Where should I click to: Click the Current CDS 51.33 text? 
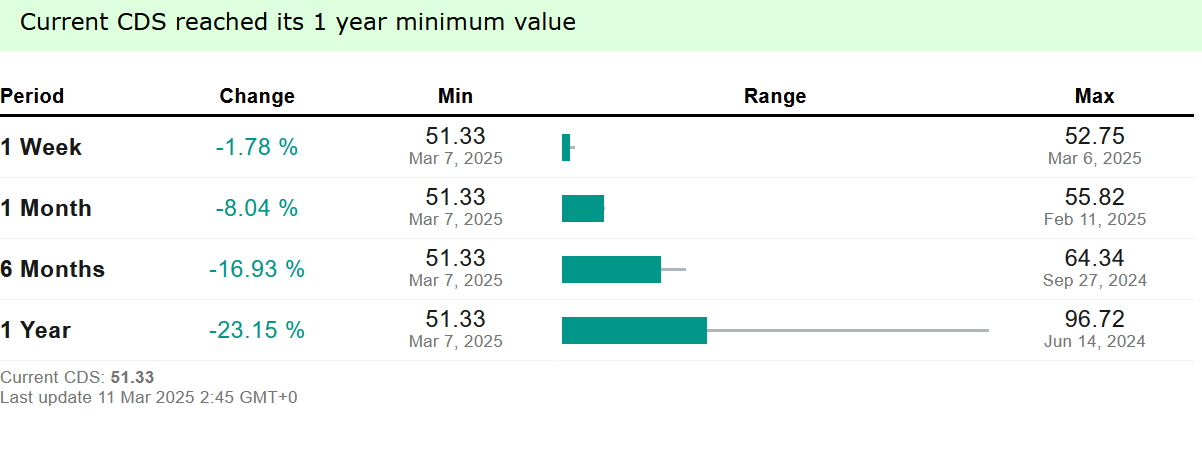click(77, 378)
